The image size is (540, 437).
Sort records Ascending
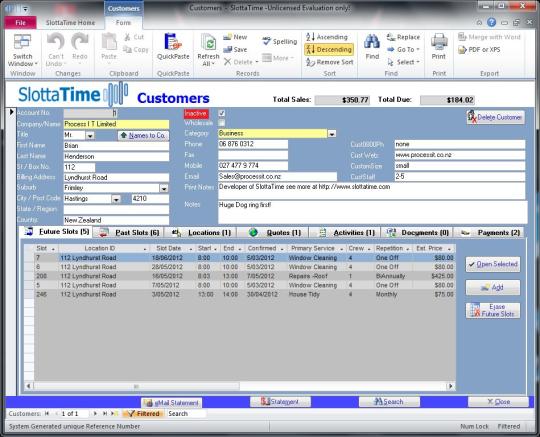click(327, 37)
